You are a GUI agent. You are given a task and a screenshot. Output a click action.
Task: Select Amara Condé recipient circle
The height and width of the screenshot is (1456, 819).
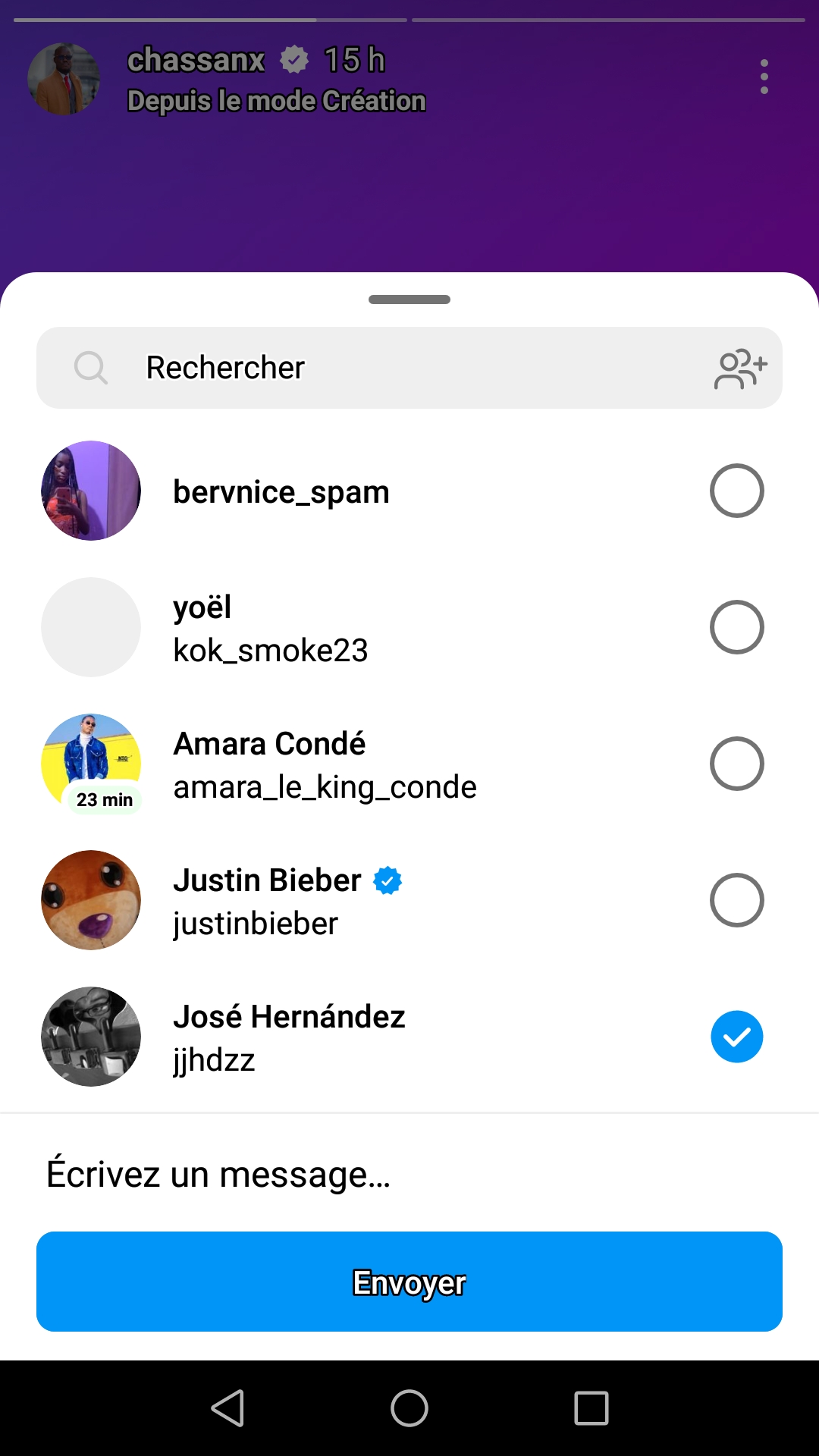point(736,764)
